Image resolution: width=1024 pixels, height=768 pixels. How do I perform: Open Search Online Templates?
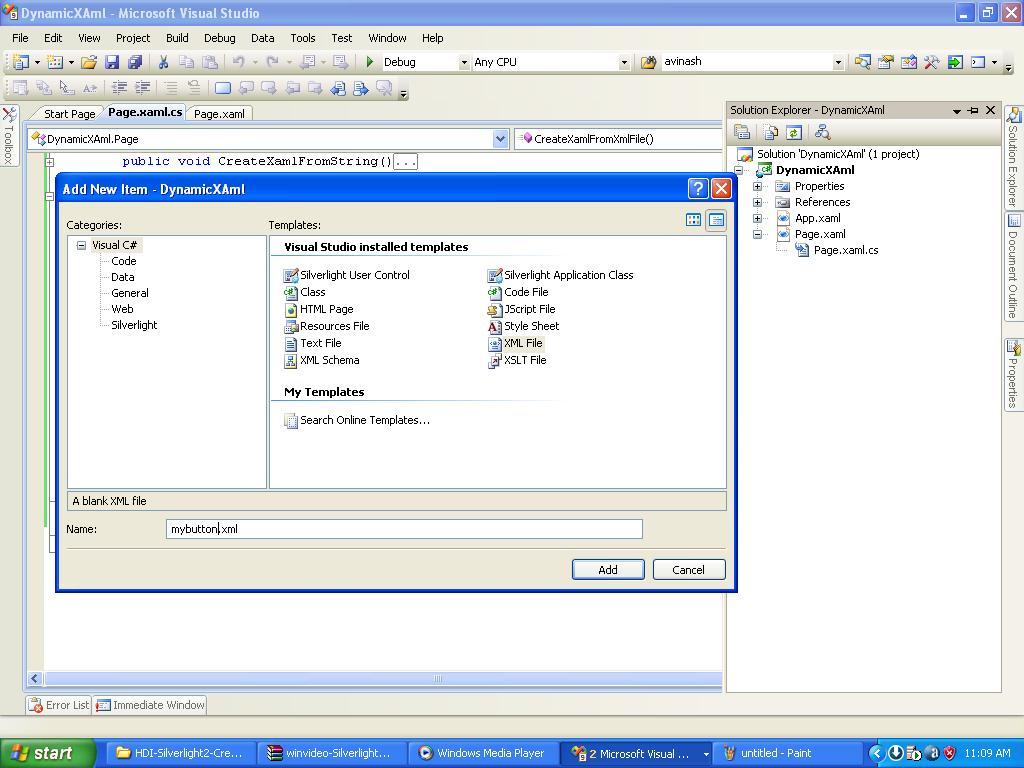357,420
